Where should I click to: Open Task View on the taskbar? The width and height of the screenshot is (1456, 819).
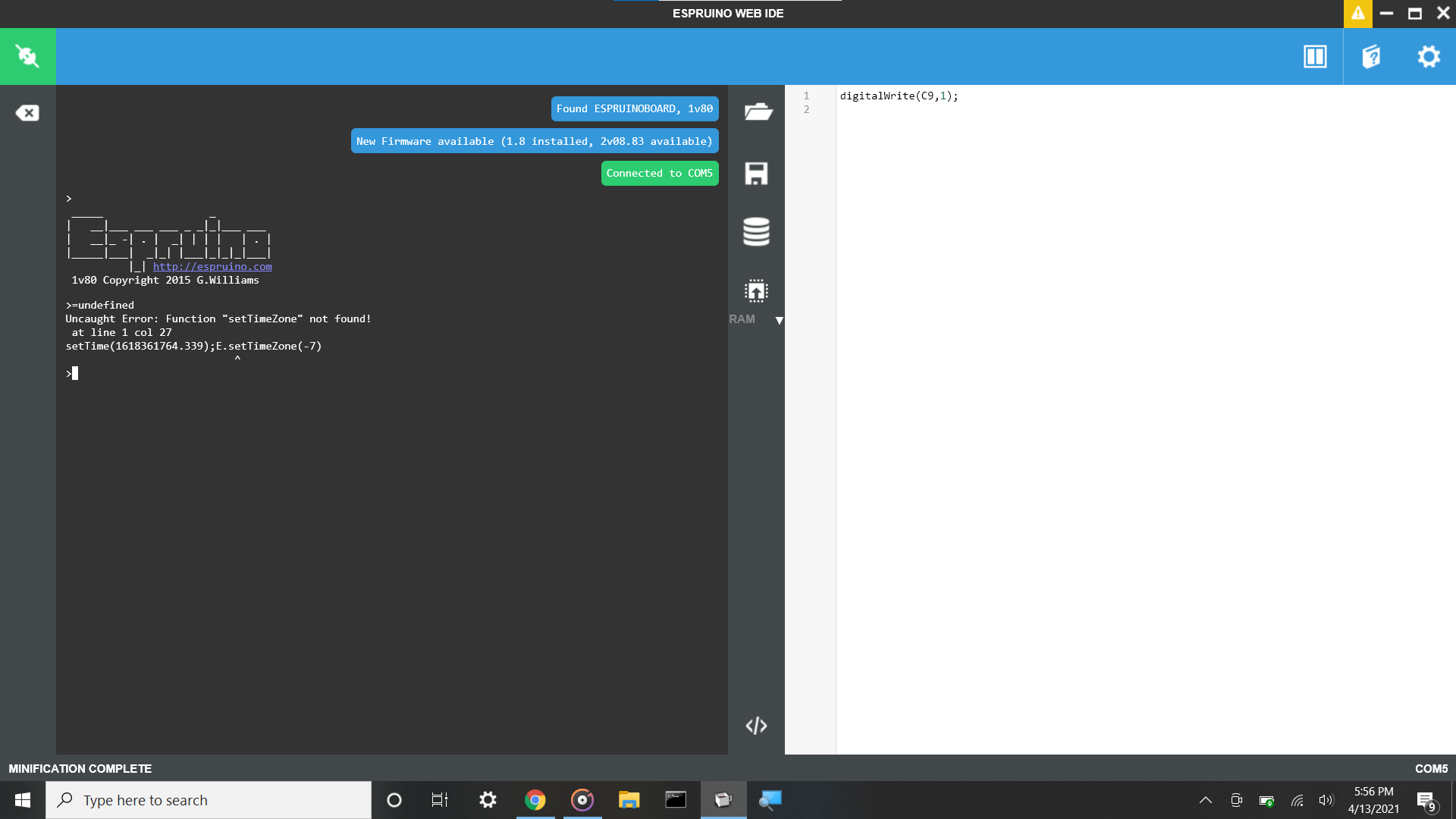click(x=440, y=800)
